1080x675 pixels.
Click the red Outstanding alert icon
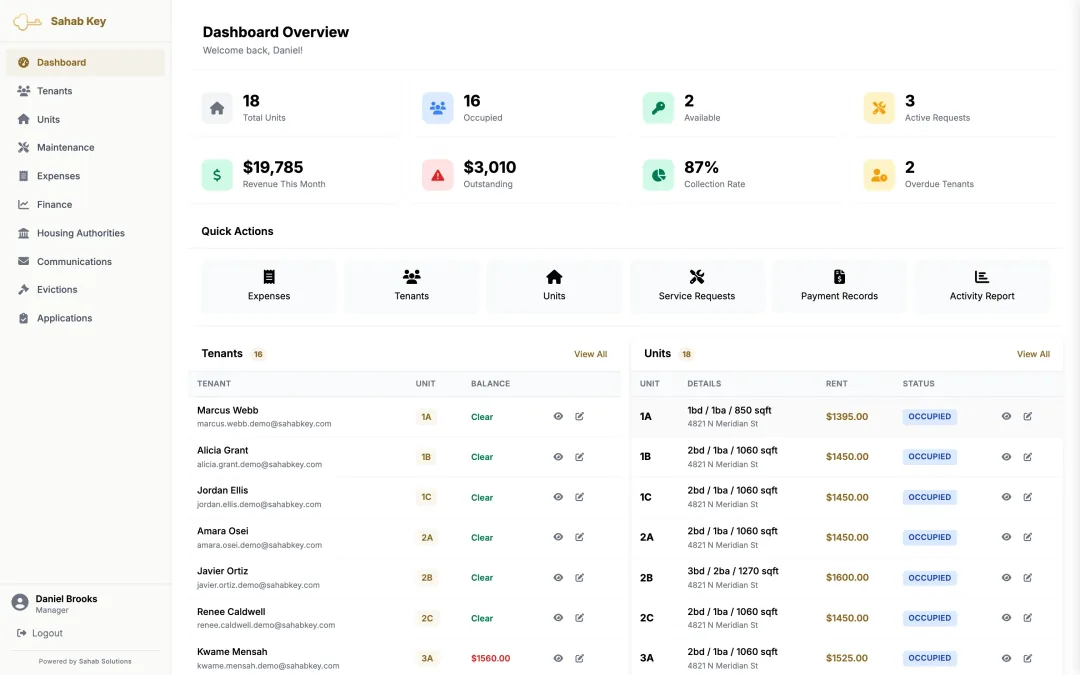[437, 175]
